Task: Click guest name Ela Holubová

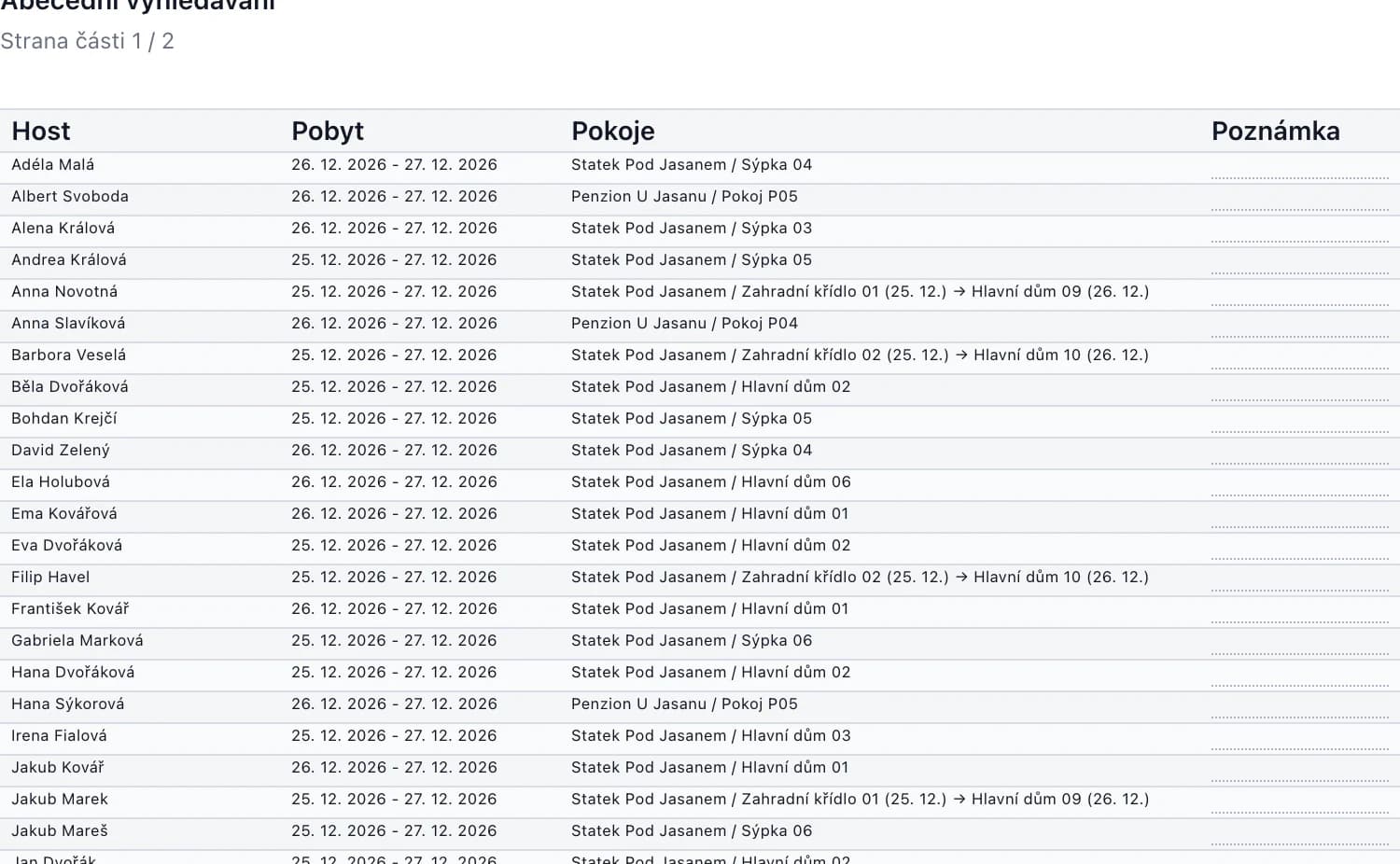Action: [x=61, y=482]
